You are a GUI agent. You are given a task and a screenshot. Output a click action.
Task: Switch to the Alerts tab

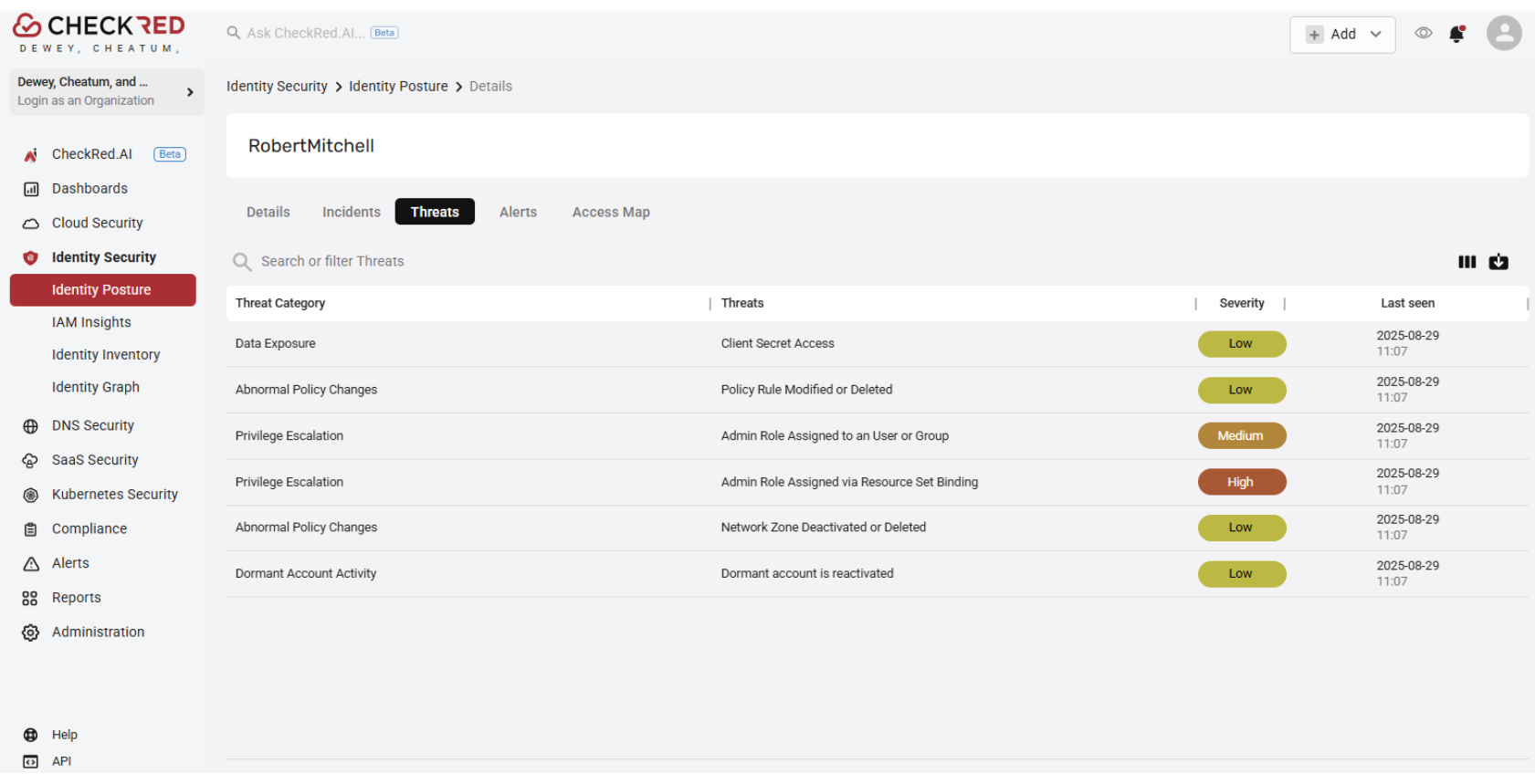518,212
